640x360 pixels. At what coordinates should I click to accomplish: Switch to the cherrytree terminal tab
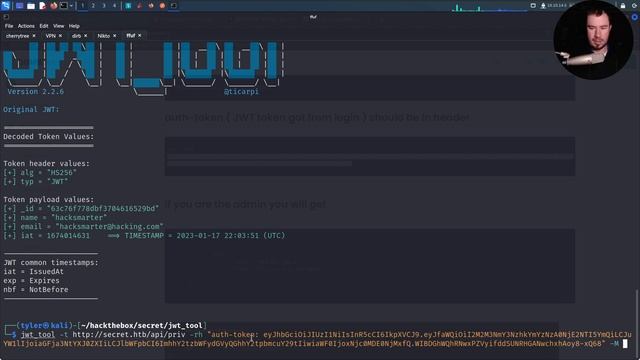(18, 36)
